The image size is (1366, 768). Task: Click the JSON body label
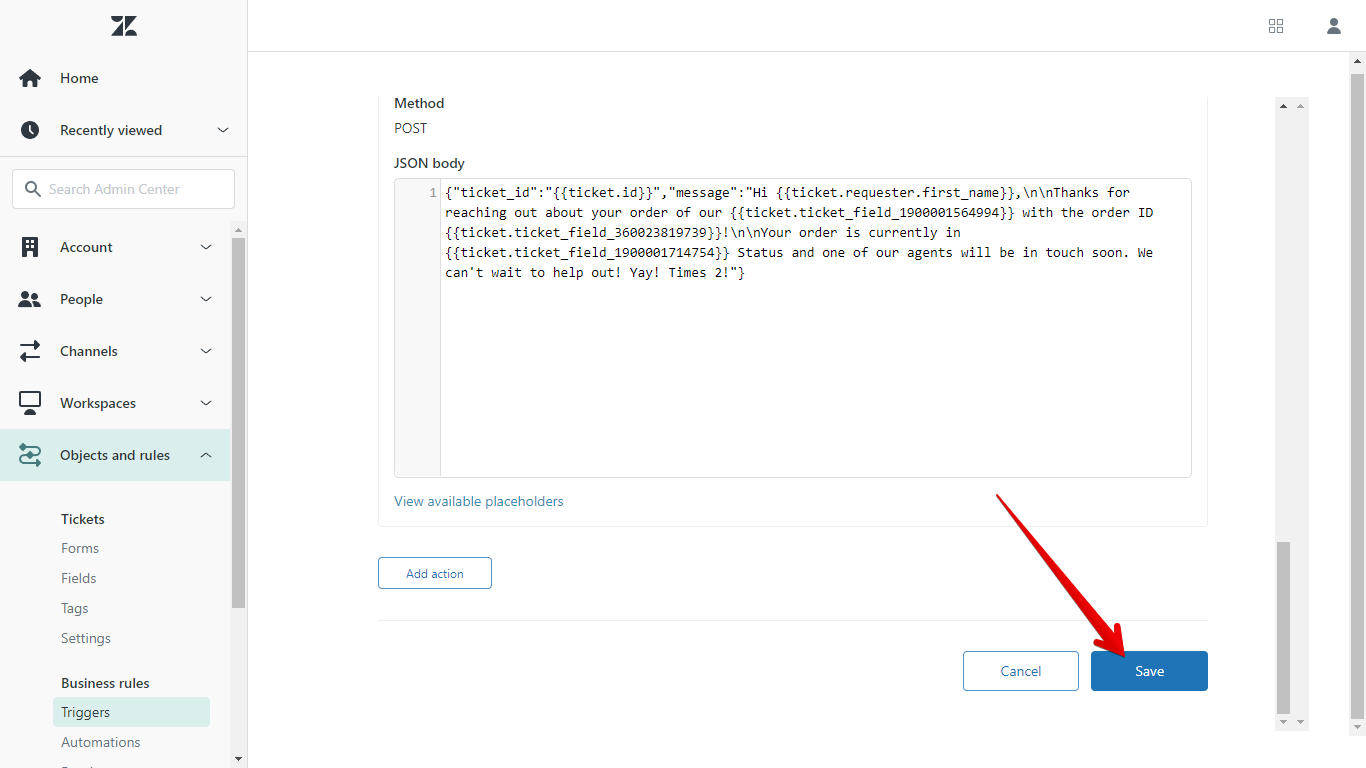click(429, 163)
